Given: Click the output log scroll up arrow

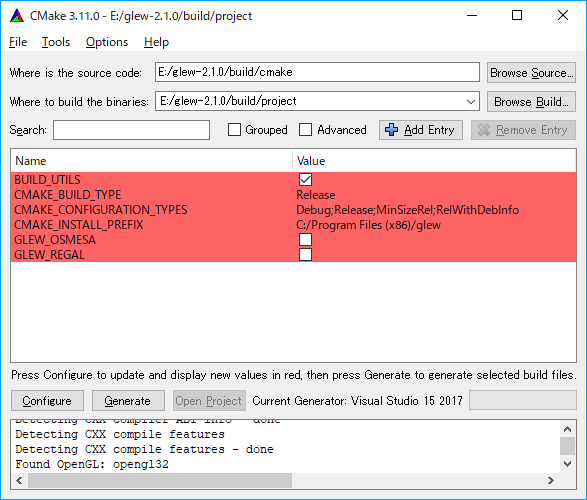Looking at the screenshot, I should tap(567, 429).
